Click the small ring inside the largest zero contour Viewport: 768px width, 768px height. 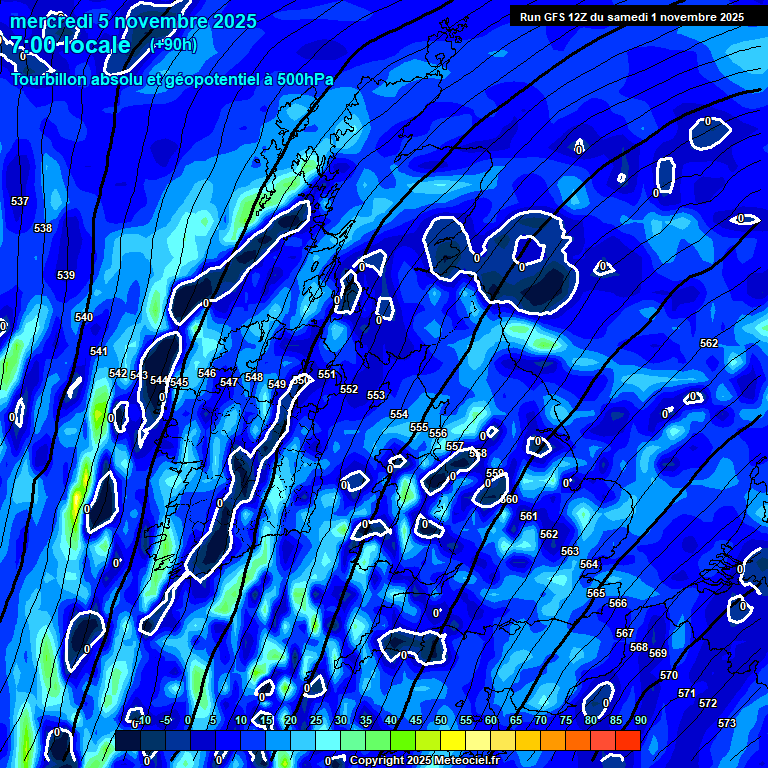coord(527,249)
